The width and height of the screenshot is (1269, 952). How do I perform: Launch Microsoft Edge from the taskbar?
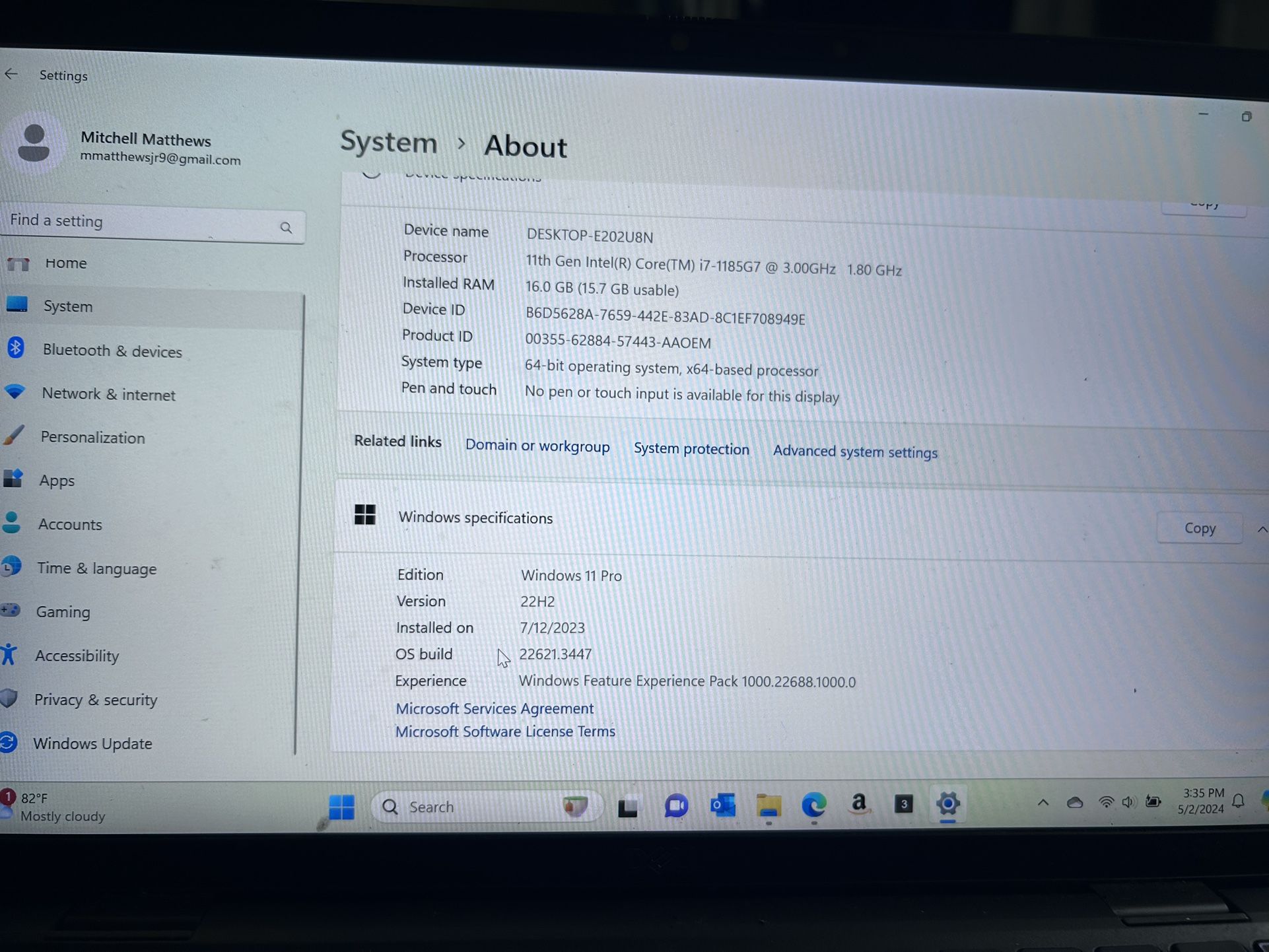coord(814,805)
